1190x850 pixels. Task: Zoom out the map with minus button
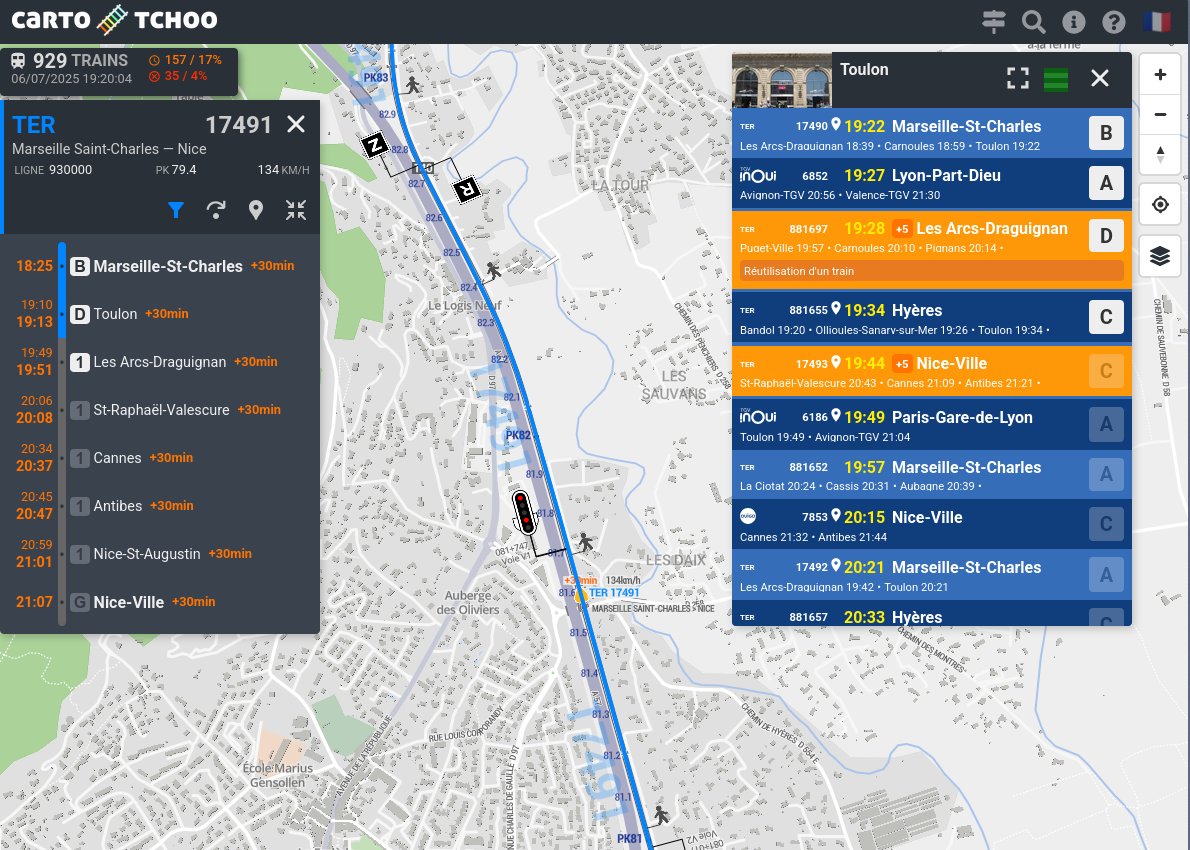tap(1160, 114)
